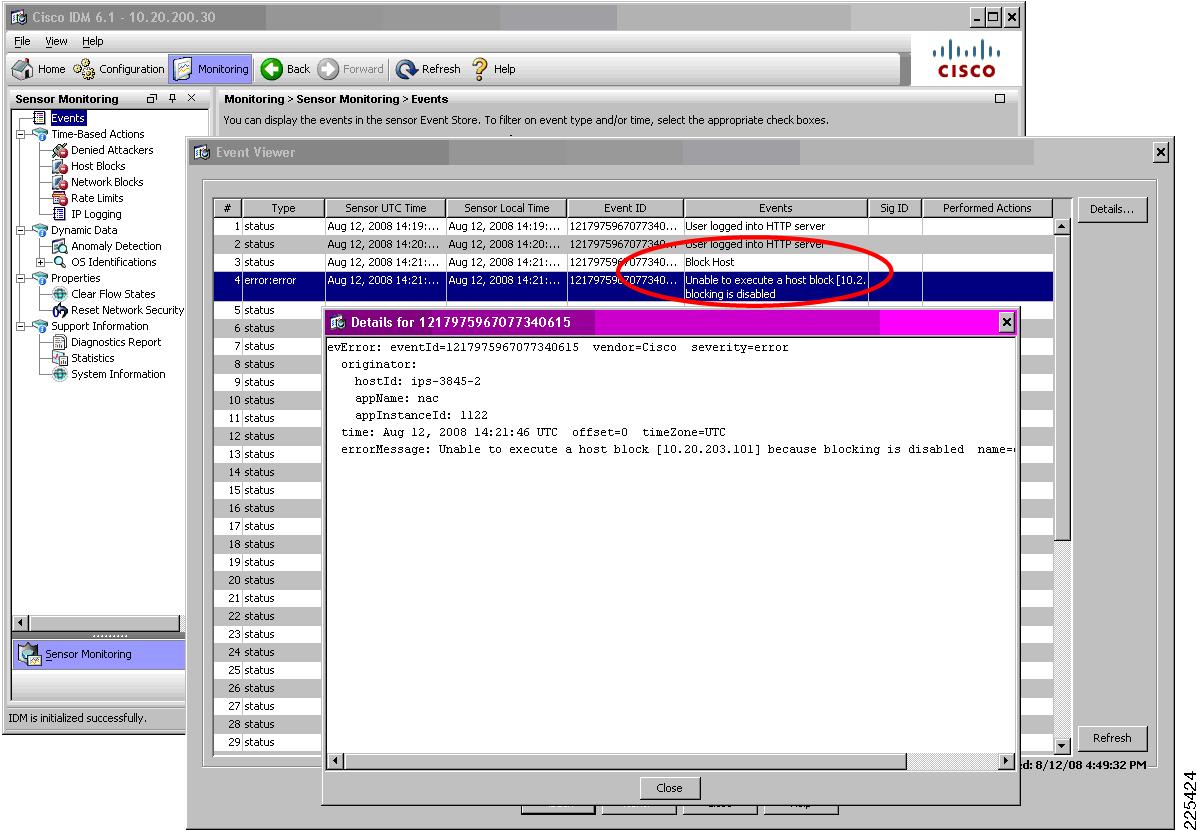Open Anomaly Detection tree item
Image resolution: width=1197 pixels, height=831 pixels.
(x=116, y=246)
